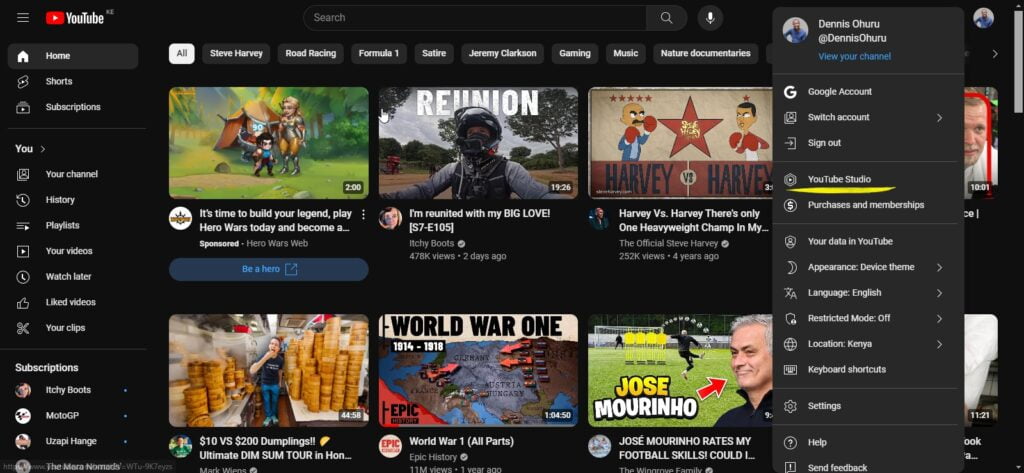
Task: Open Liked videos in sidebar
Action: 72,302
